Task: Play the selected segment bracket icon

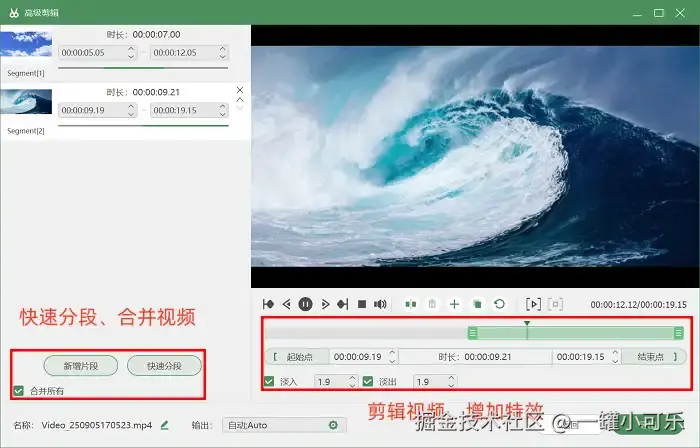Action: point(533,304)
